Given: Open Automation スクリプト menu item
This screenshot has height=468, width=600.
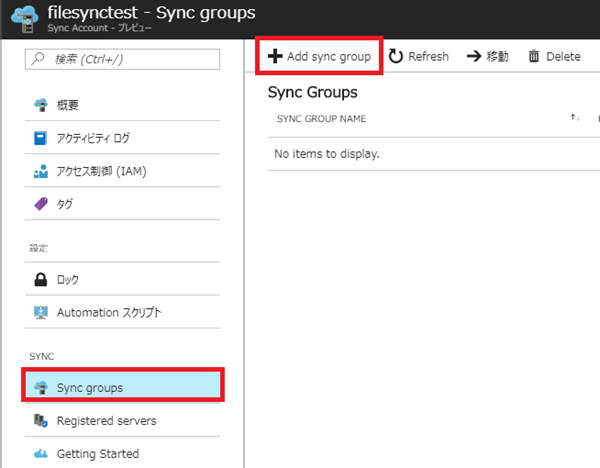Looking at the screenshot, I should [x=122, y=312].
